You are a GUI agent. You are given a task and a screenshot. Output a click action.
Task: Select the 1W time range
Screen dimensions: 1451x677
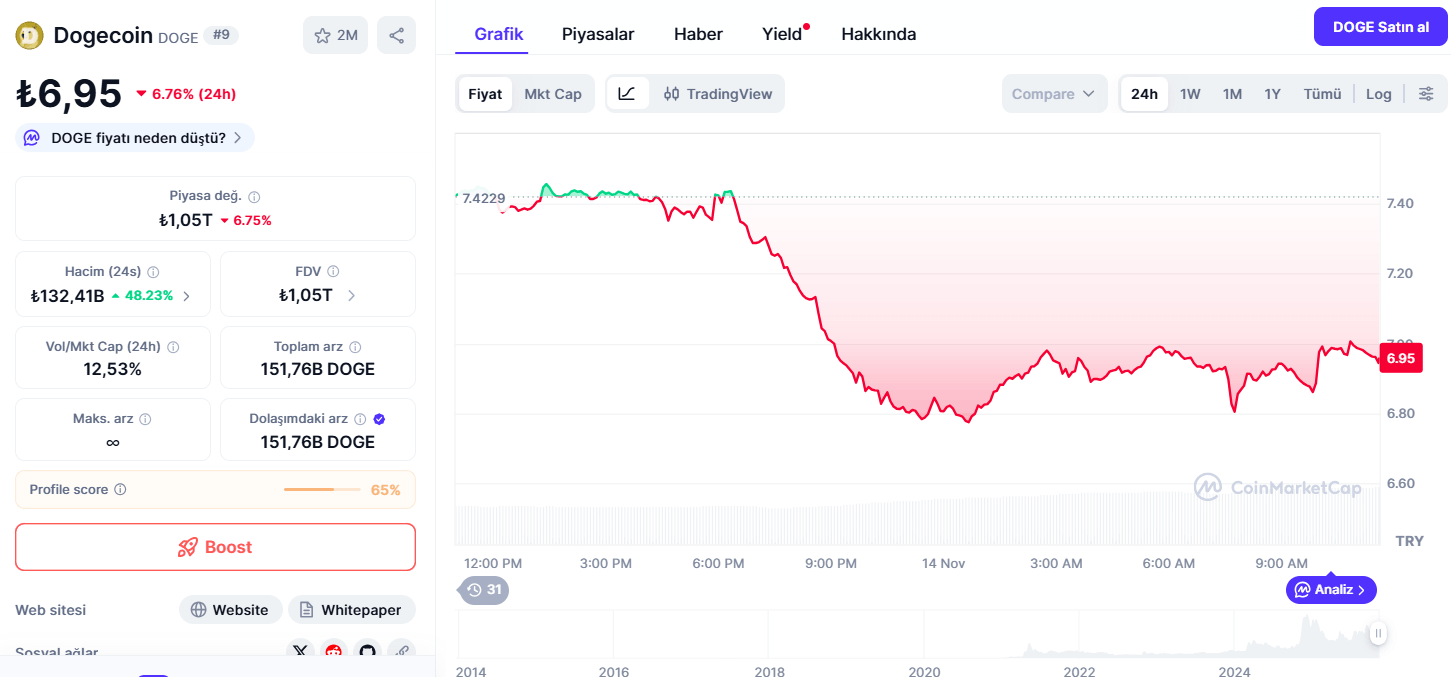[x=1190, y=94]
